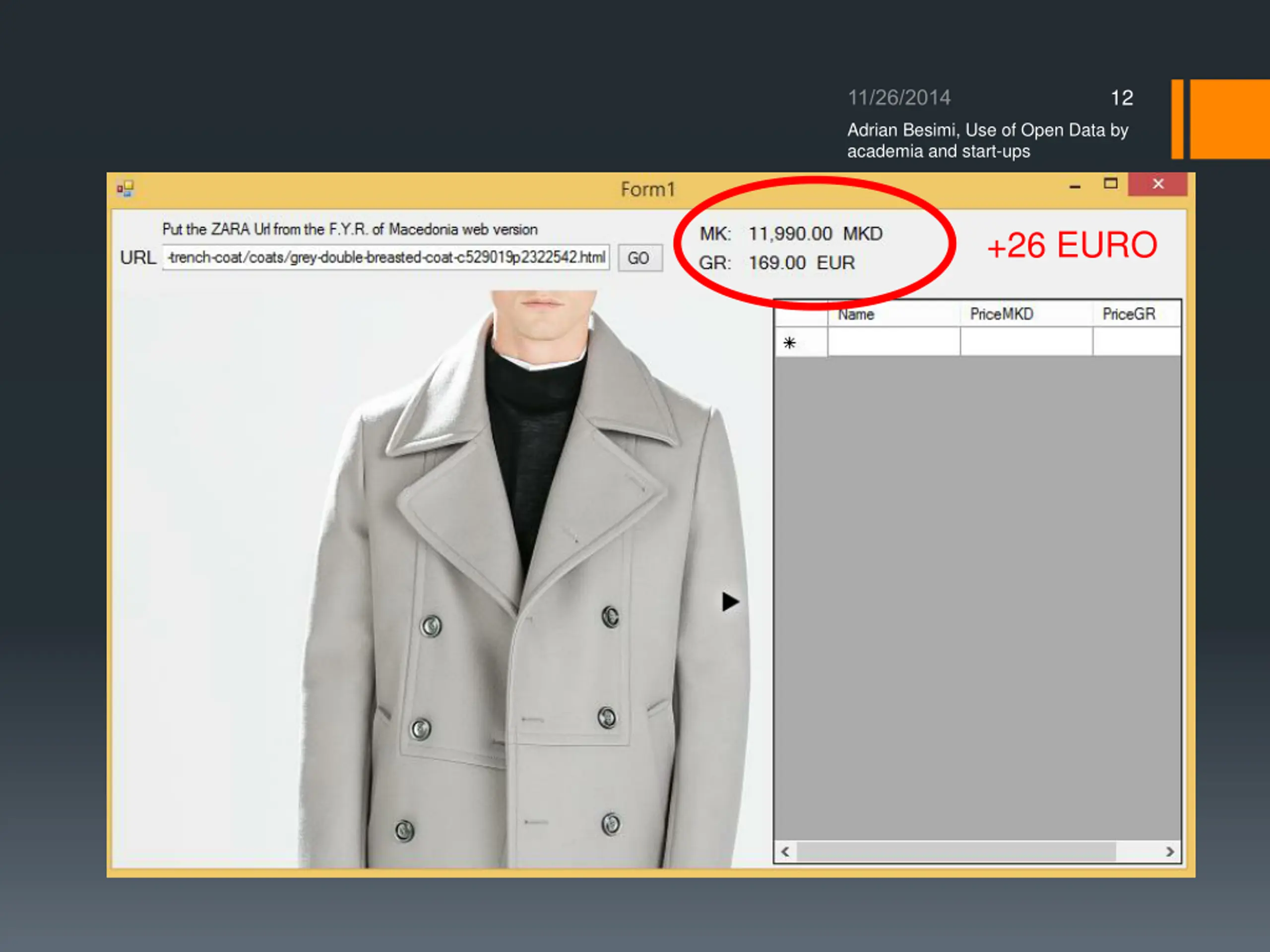Viewport: 1270px width, 952px height.
Task: Minimize the Form1 window
Action: click(1075, 185)
